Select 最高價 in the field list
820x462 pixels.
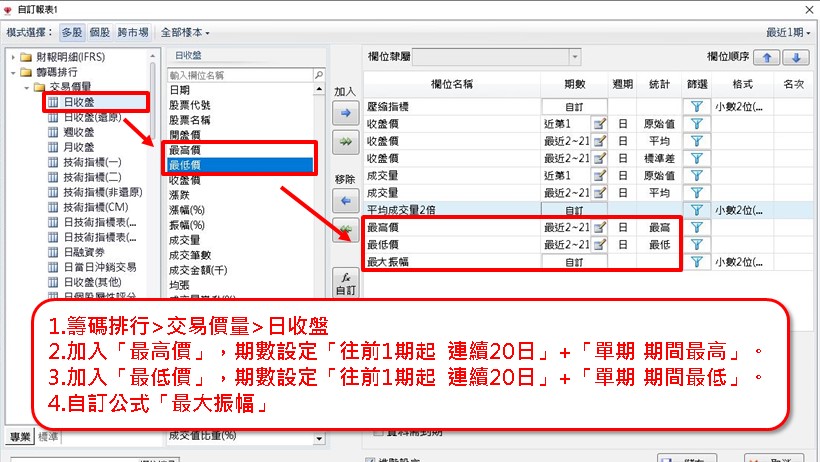(240, 150)
